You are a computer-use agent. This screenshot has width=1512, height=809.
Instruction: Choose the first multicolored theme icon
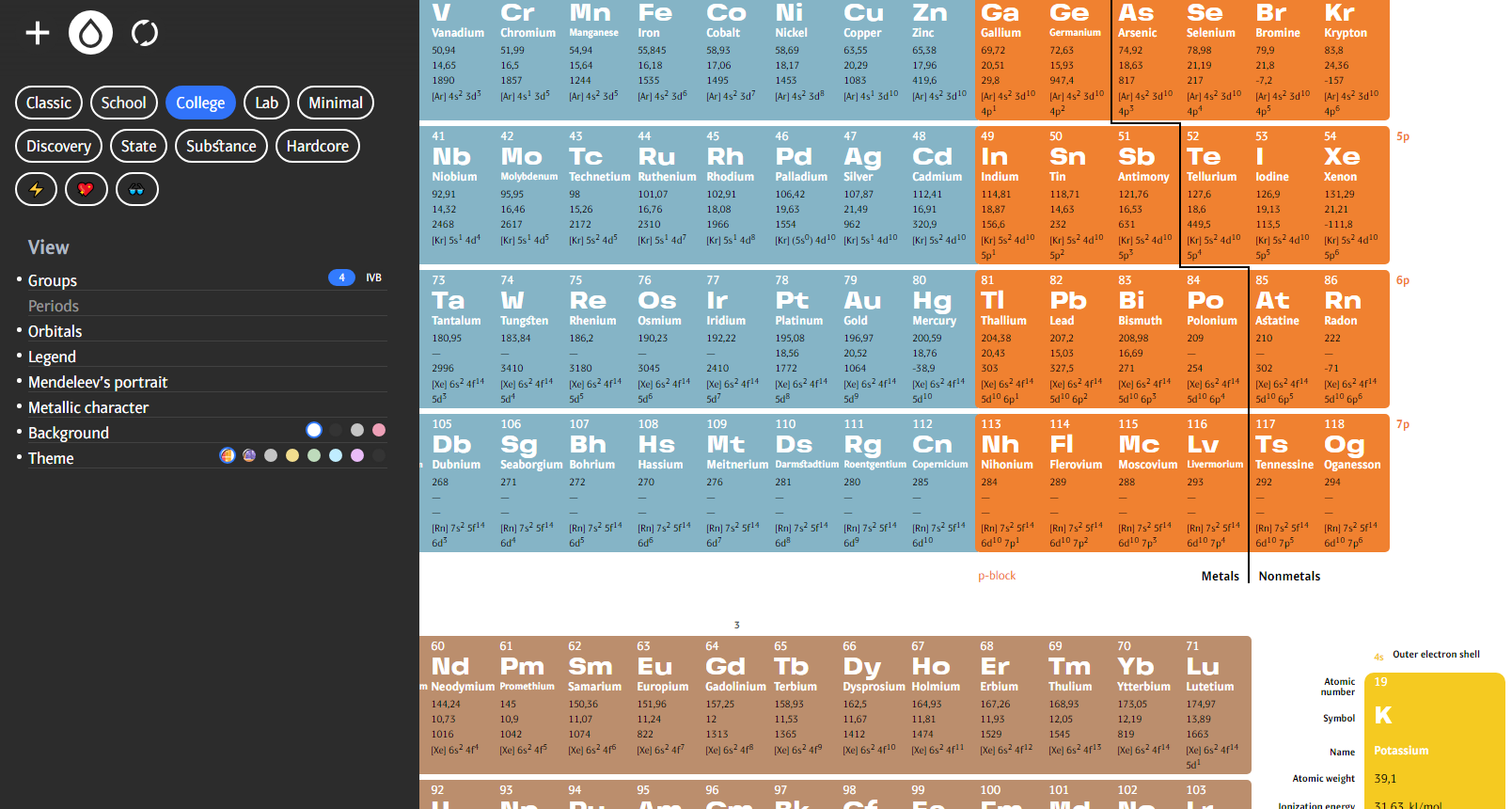click(228, 455)
